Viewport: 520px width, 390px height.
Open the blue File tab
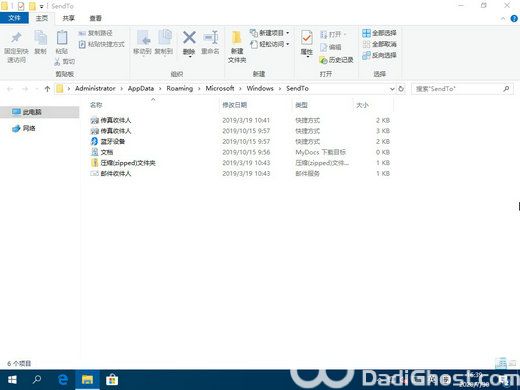(14, 18)
